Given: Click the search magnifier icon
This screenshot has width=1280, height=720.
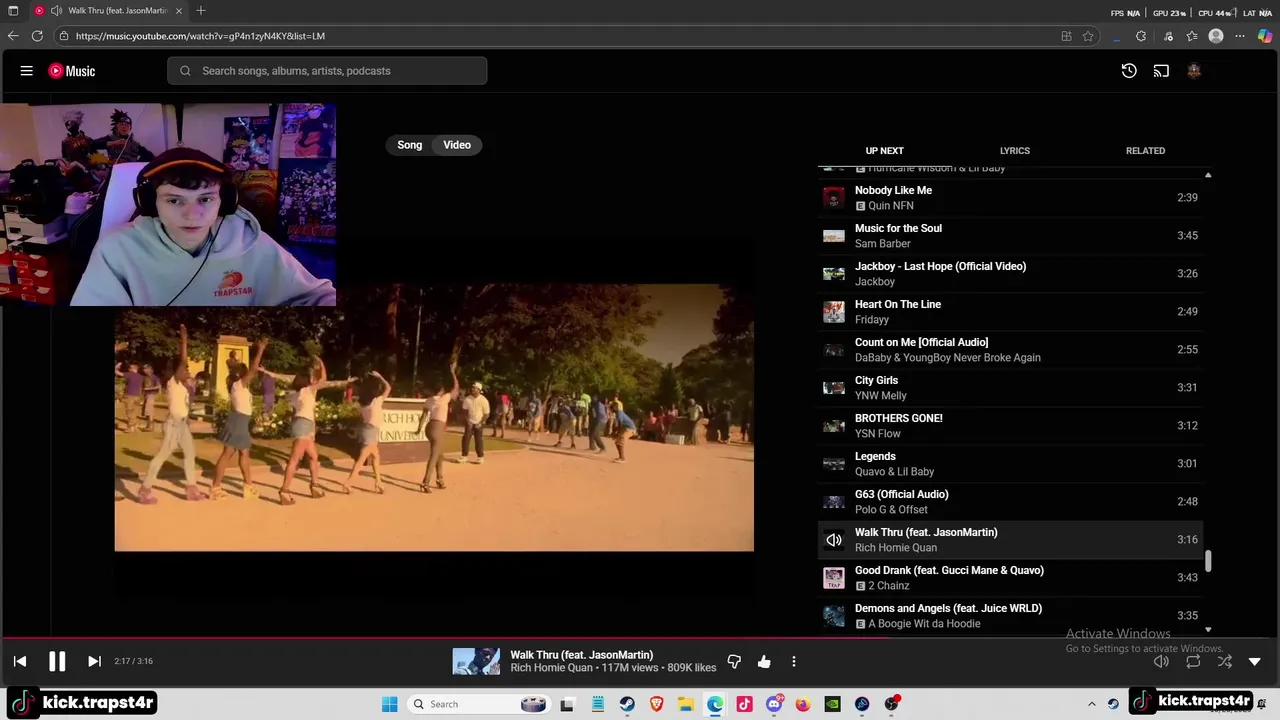Looking at the screenshot, I should 185,71.
